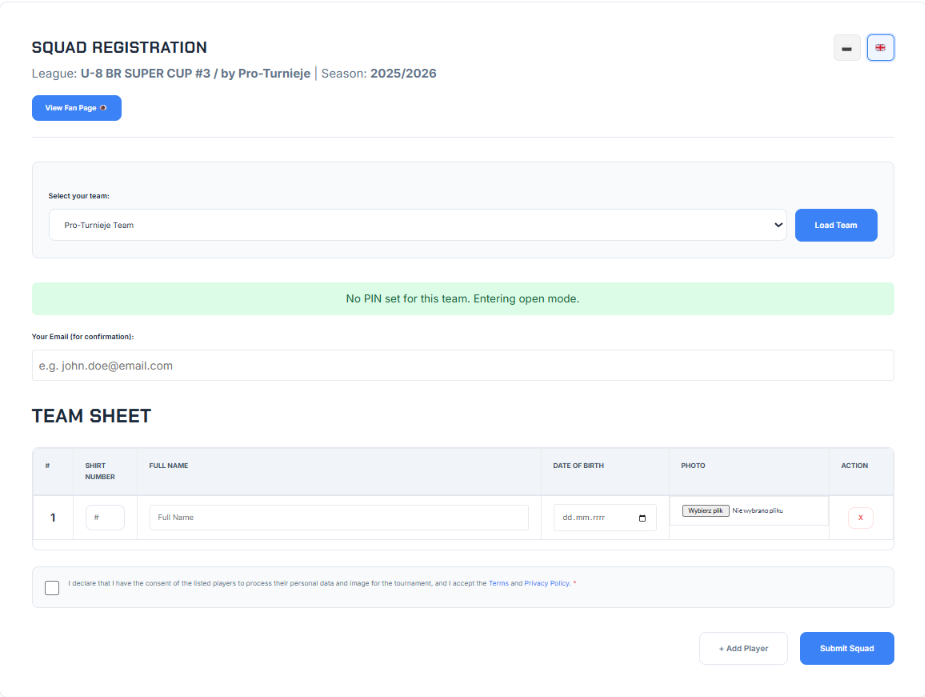
Task: Focus the confirmation email input field
Action: pyautogui.click(x=463, y=366)
